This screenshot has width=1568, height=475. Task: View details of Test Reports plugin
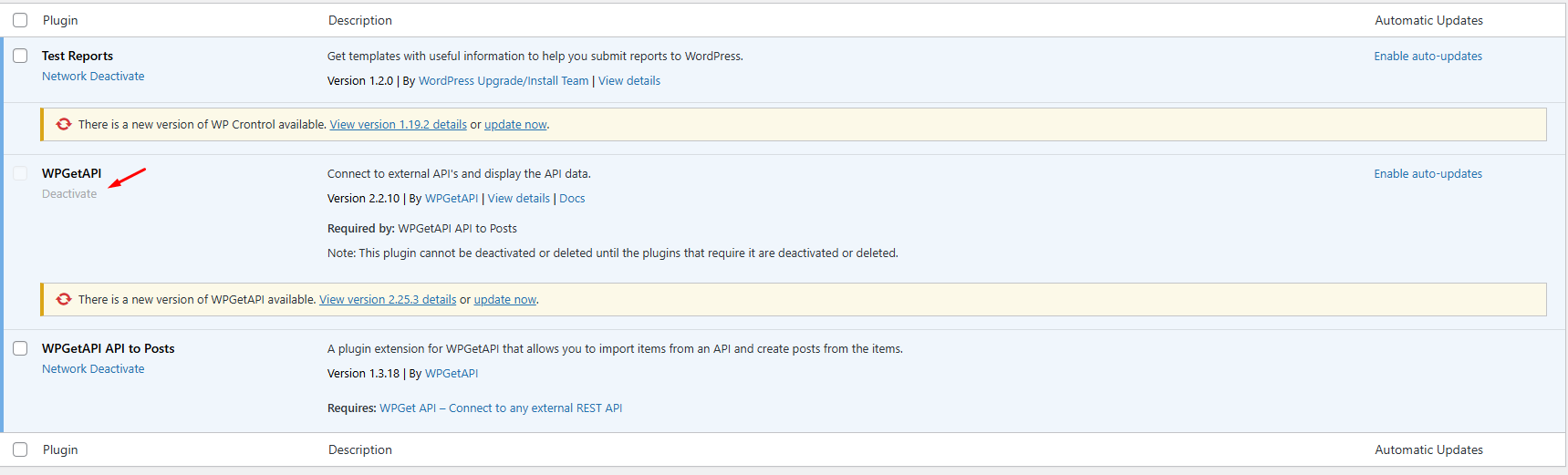coord(629,81)
